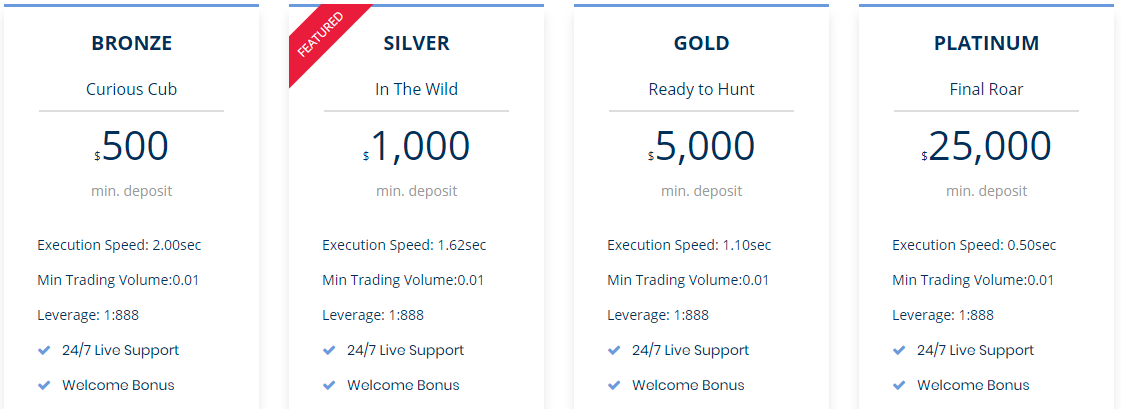Click the $1,000 minimum deposit amount

[417, 146]
